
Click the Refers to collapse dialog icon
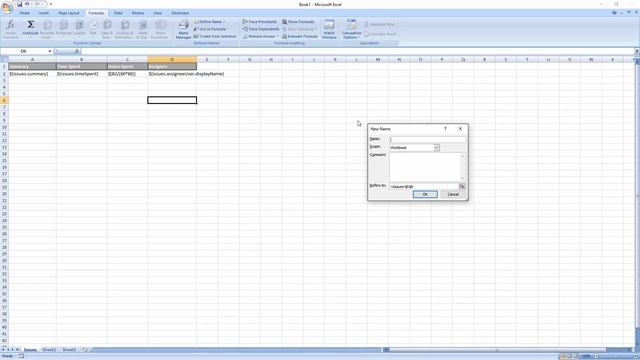pos(462,187)
